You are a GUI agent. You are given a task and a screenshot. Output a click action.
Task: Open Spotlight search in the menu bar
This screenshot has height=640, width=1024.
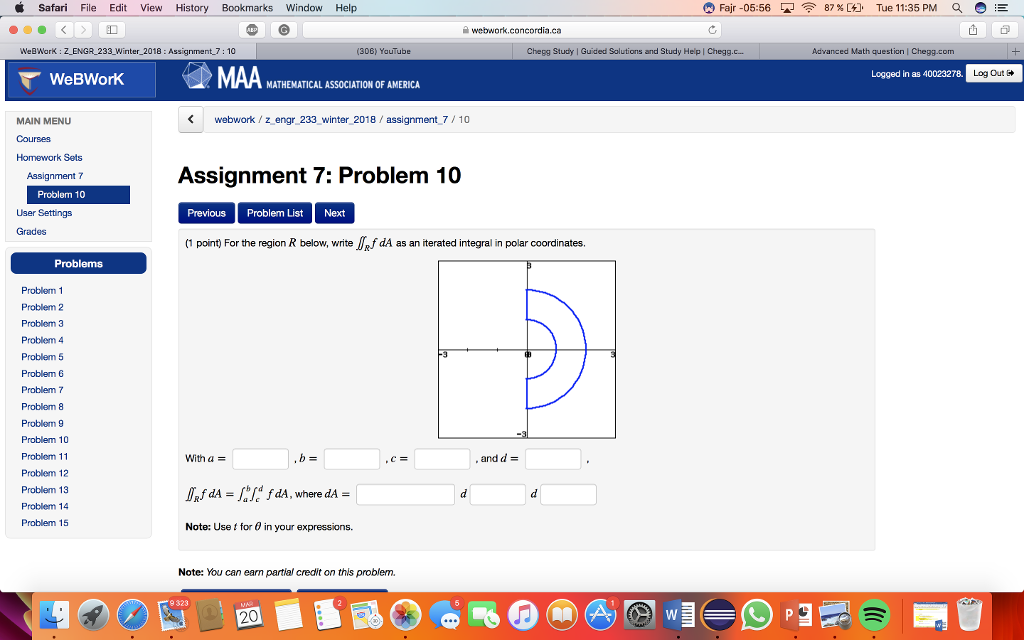(x=958, y=8)
